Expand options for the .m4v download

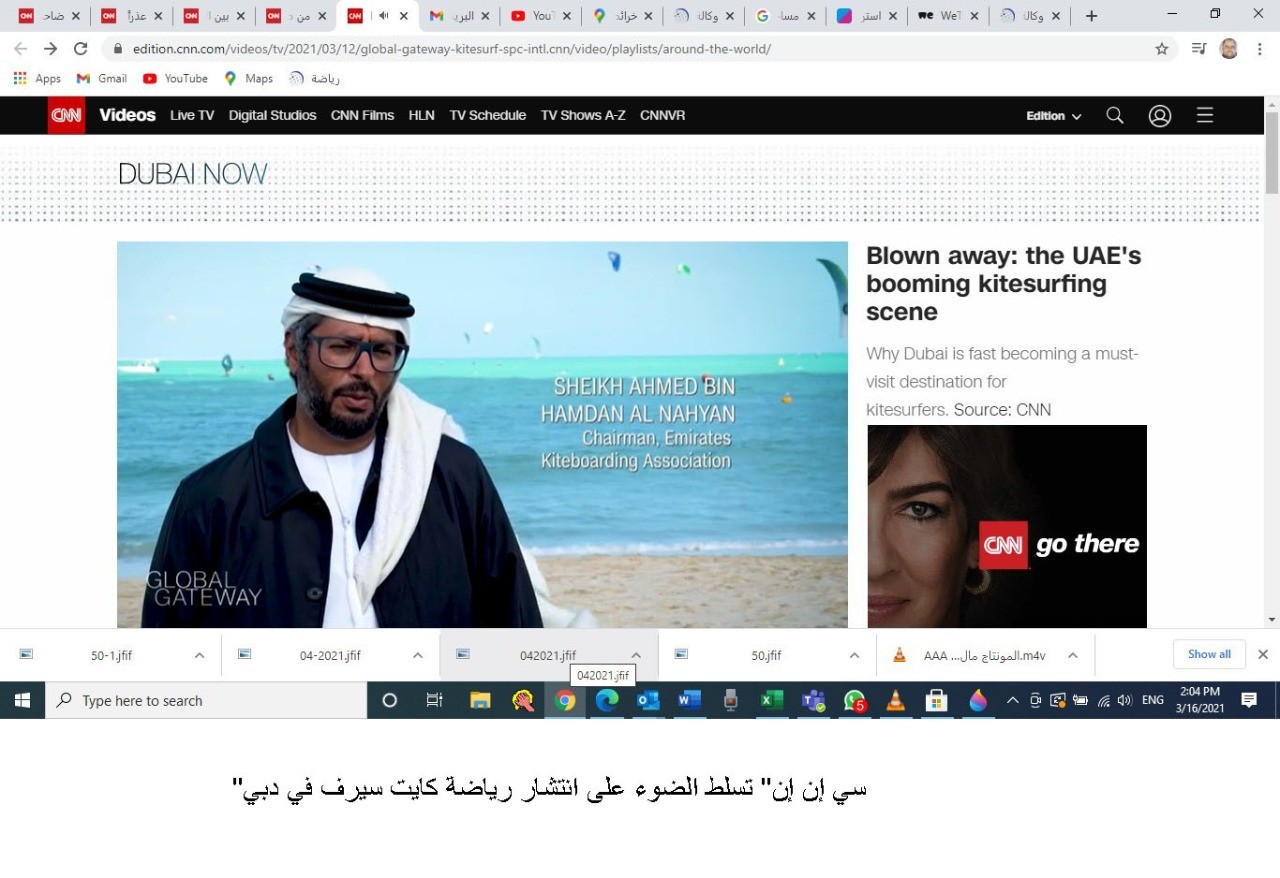[x=1073, y=655]
